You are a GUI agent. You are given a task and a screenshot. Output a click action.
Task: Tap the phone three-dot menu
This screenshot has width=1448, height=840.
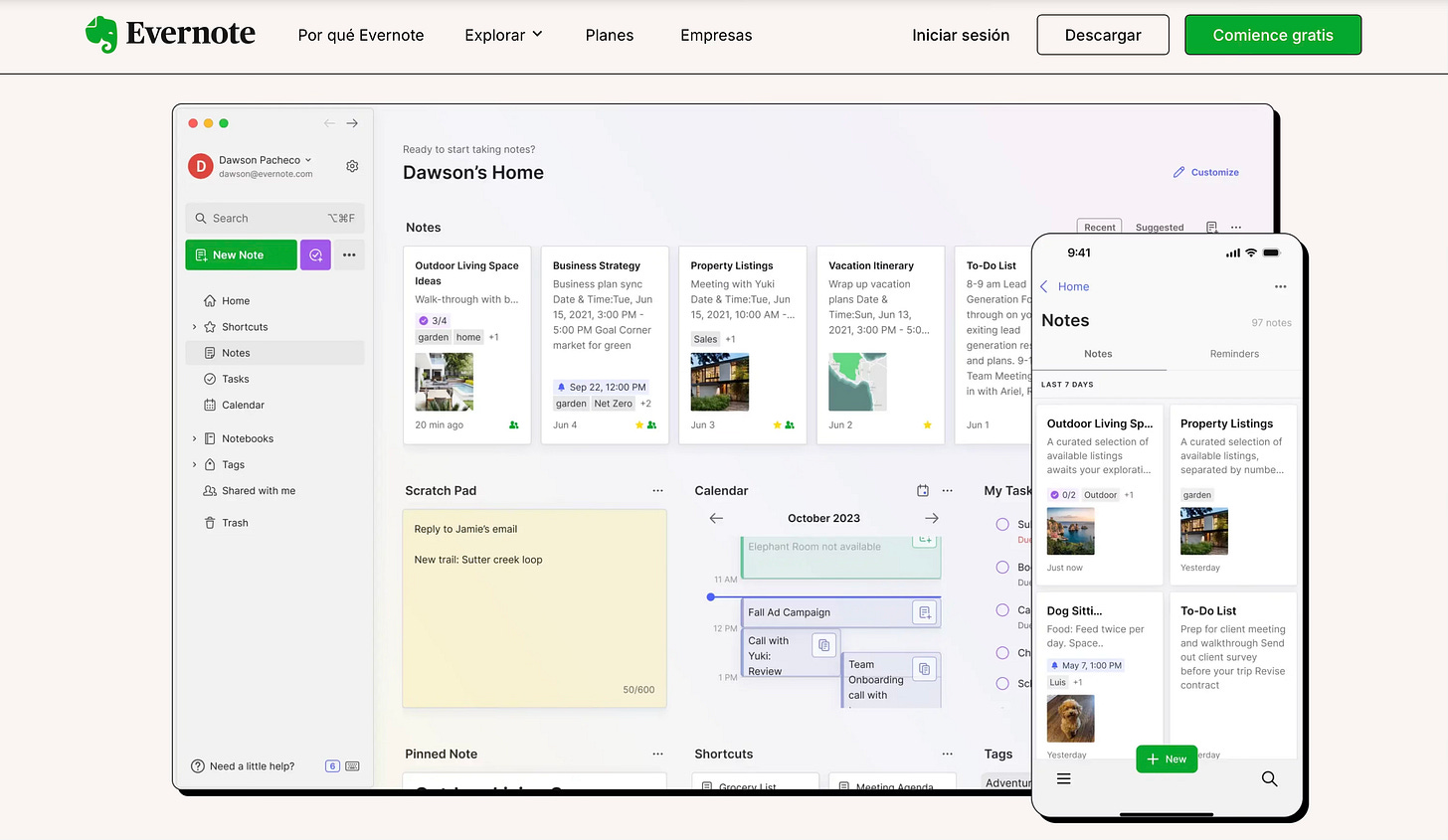coord(1280,286)
